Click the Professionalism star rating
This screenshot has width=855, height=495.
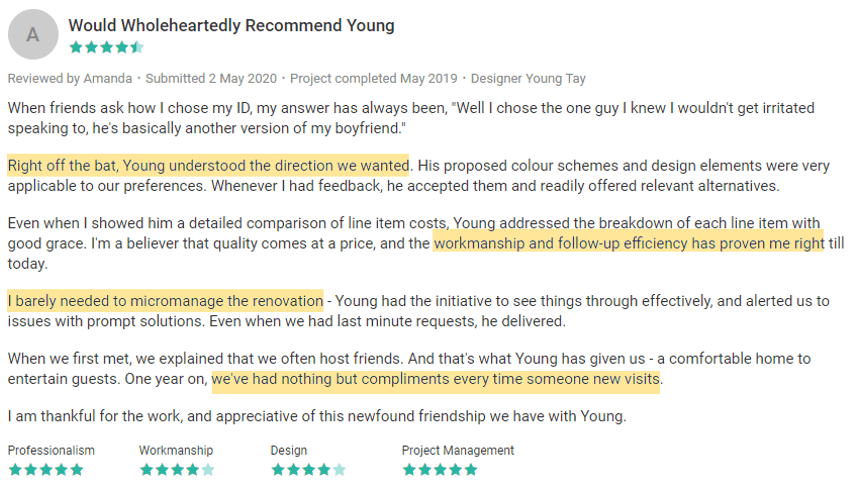46,469
